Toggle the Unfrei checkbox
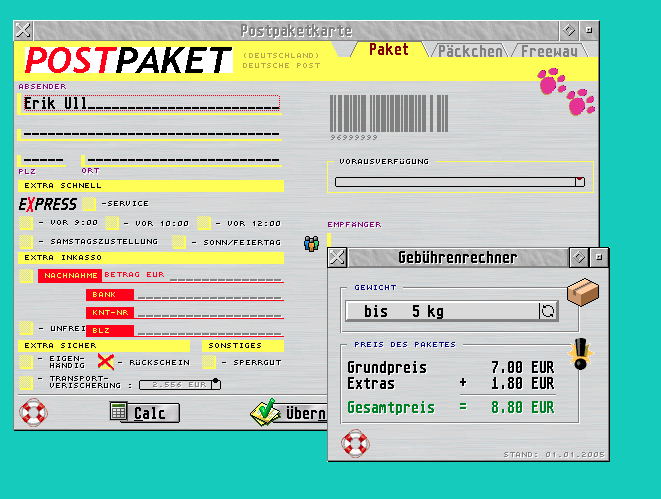This screenshot has width=661, height=499. click(x=26, y=328)
